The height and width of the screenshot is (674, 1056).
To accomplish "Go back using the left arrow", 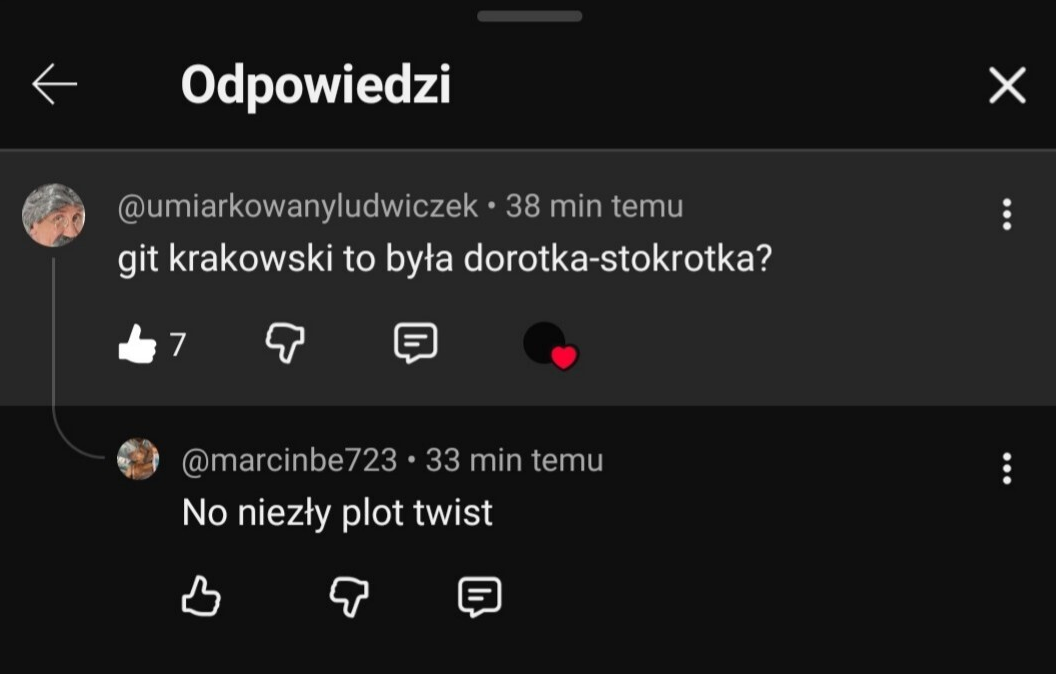I will click(54, 86).
